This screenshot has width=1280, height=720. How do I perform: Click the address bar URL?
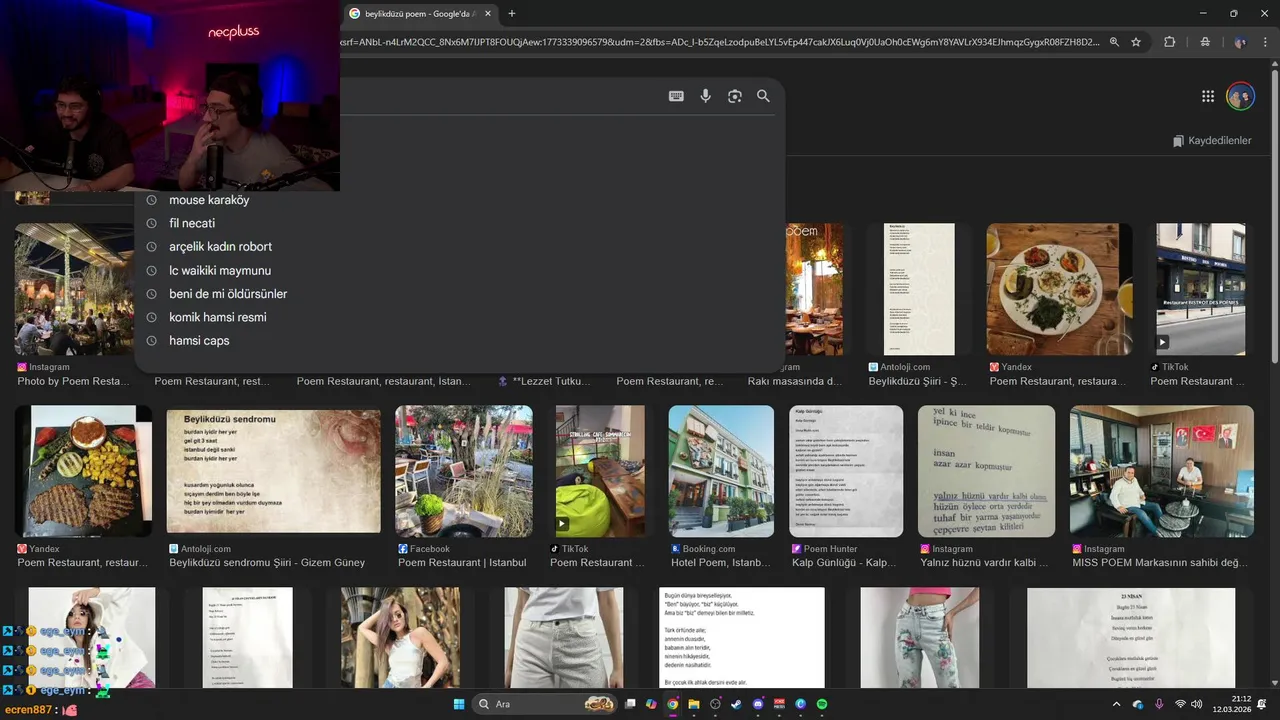click(720, 42)
